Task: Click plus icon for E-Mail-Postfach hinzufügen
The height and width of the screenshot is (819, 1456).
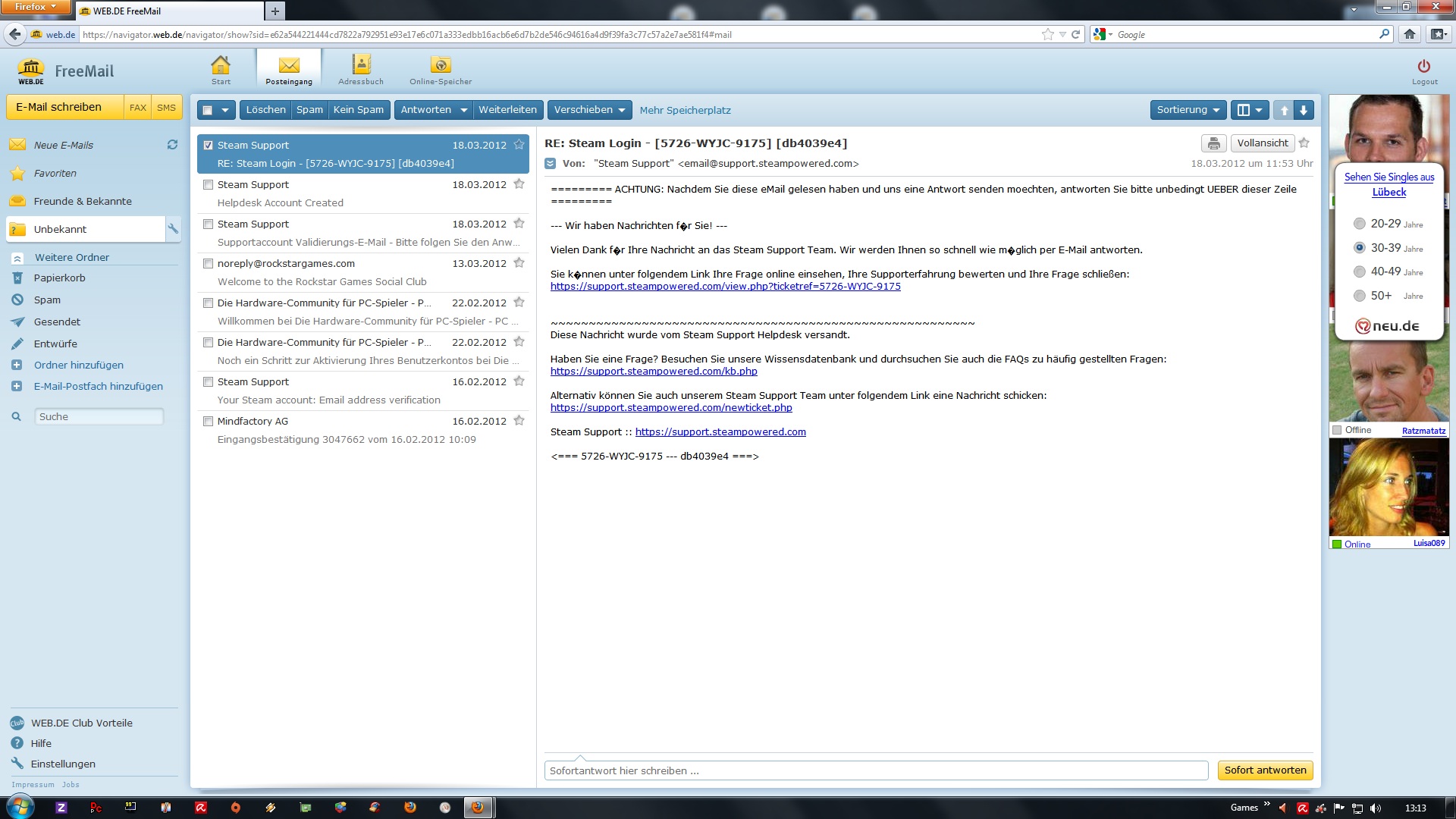Action: click(x=17, y=386)
